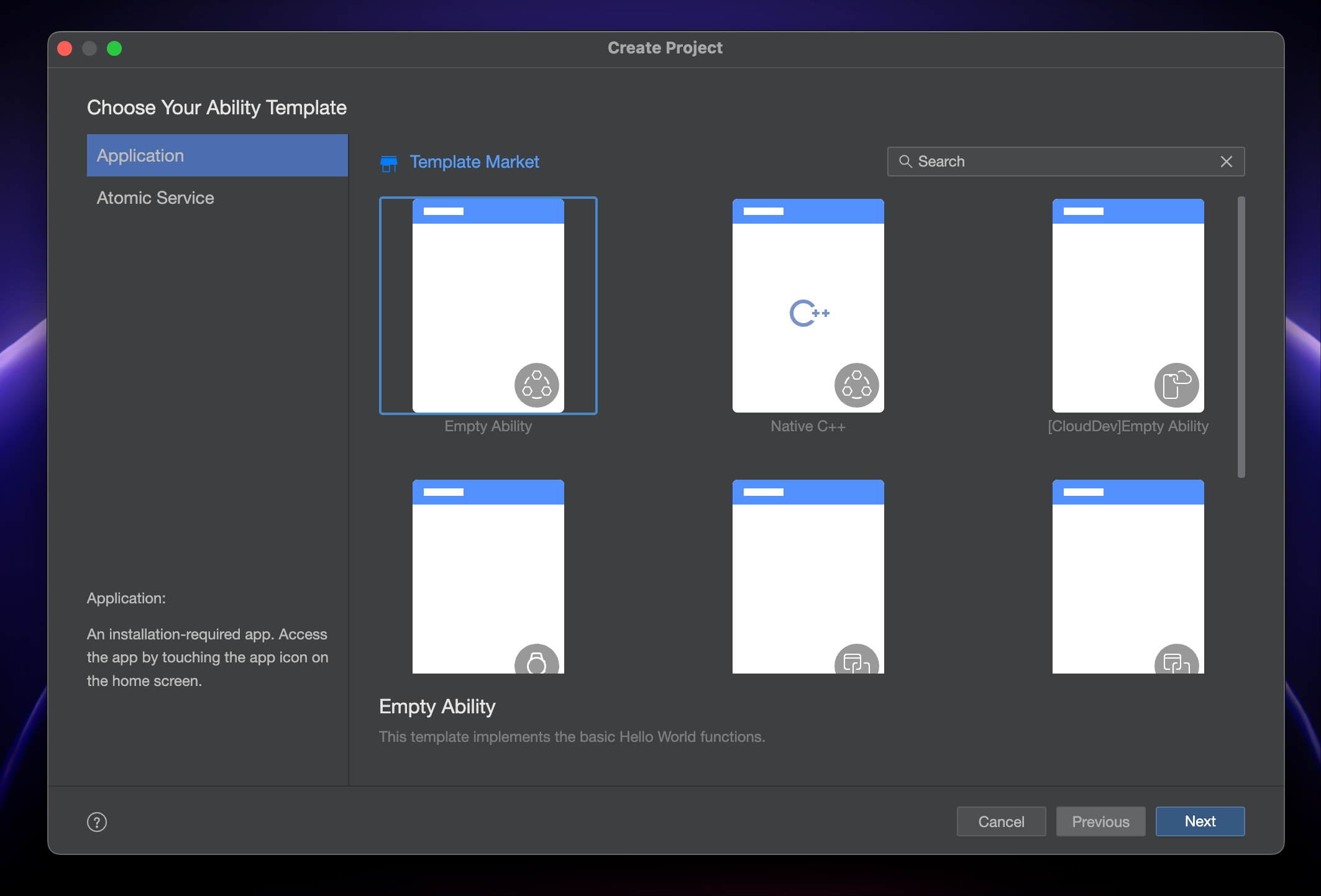1321x896 pixels.
Task: Choose the Atomic Service category
Action: pos(217,198)
